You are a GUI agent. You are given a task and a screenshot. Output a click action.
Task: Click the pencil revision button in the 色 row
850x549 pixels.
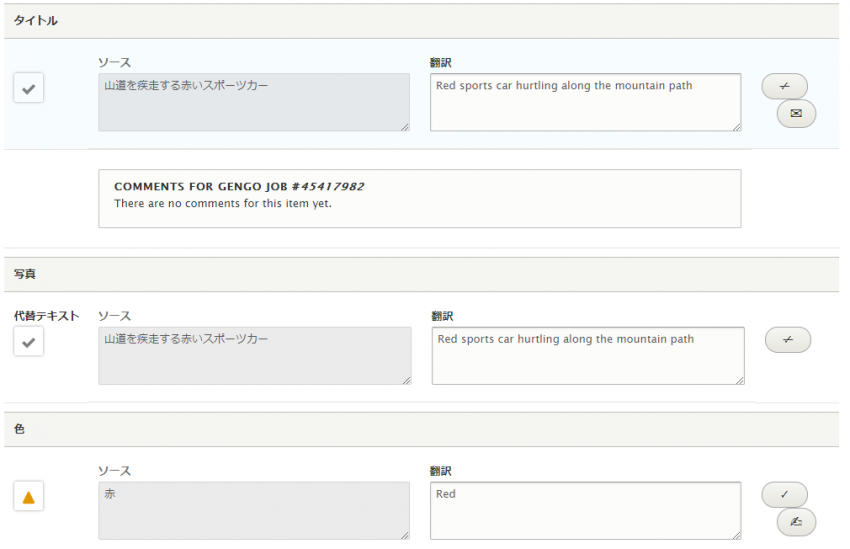click(x=796, y=521)
